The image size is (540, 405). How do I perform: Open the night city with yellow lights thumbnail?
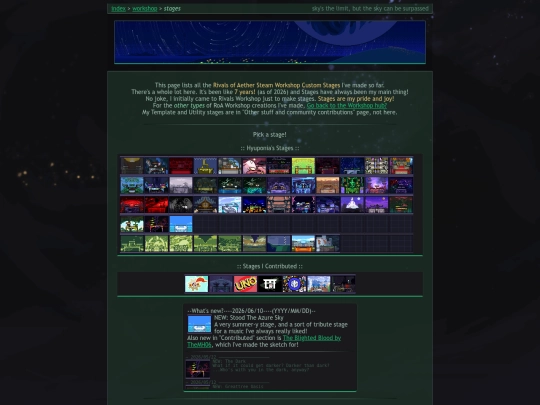tap(254, 205)
